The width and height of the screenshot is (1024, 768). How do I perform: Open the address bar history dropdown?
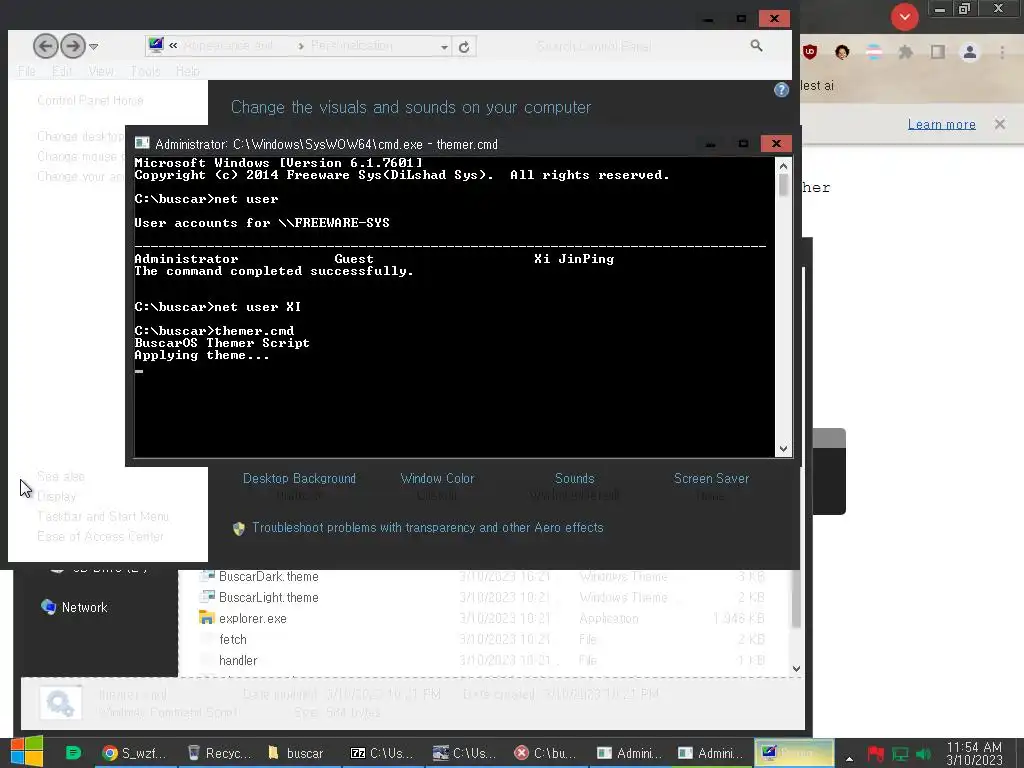[x=444, y=47]
